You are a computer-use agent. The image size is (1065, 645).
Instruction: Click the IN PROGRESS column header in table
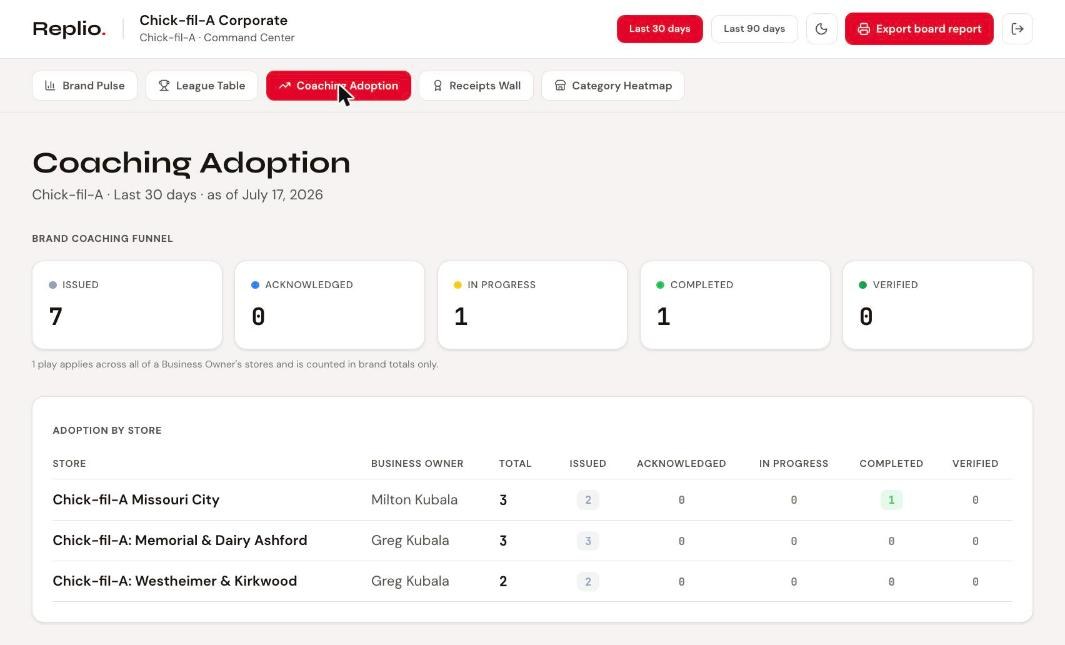793,464
